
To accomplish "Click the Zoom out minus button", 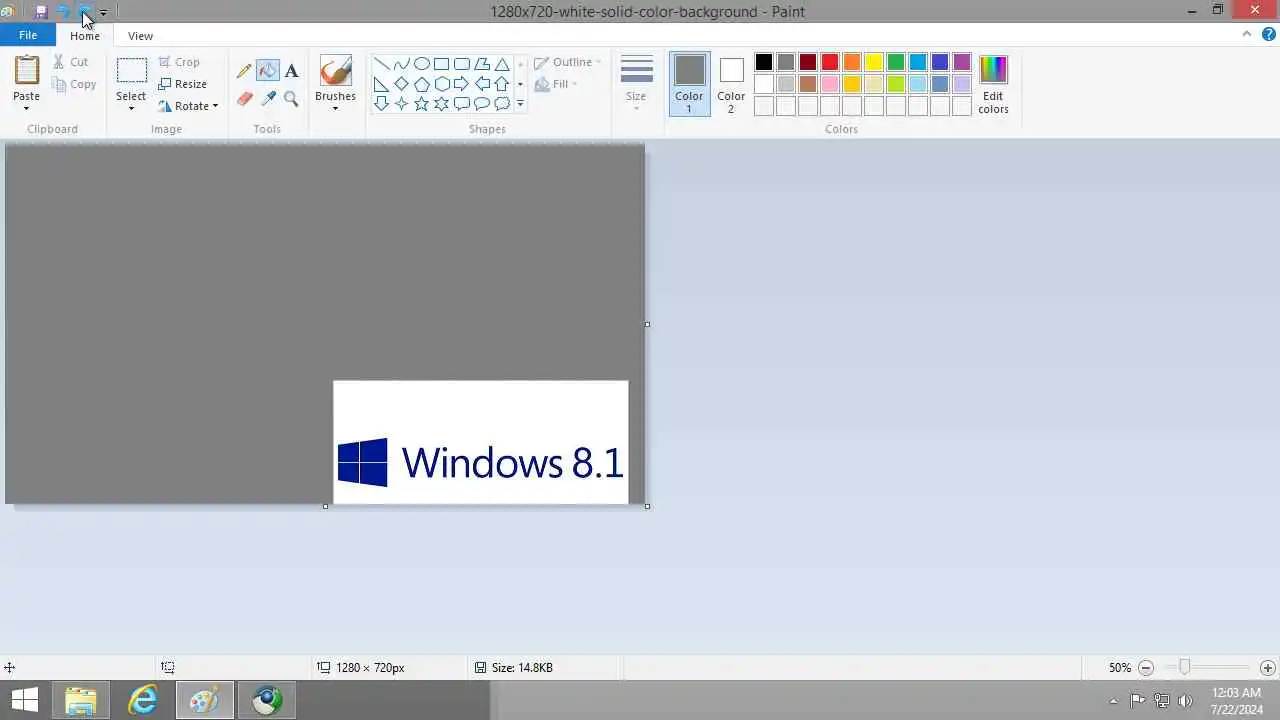I will 1146,667.
